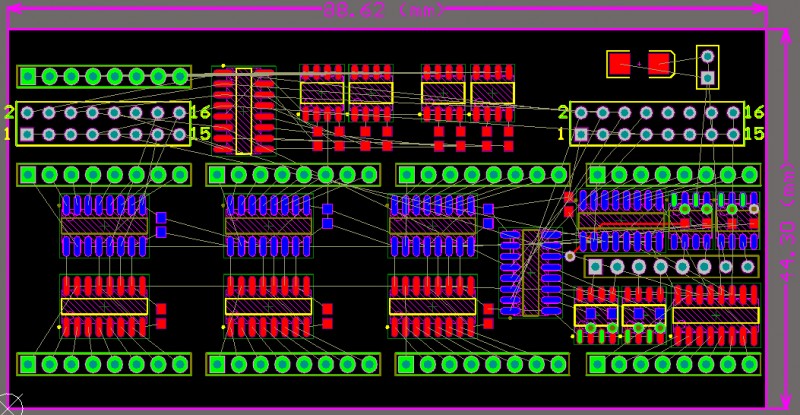
Task: Click pin label 1 on the right header
Action: tap(562, 134)
